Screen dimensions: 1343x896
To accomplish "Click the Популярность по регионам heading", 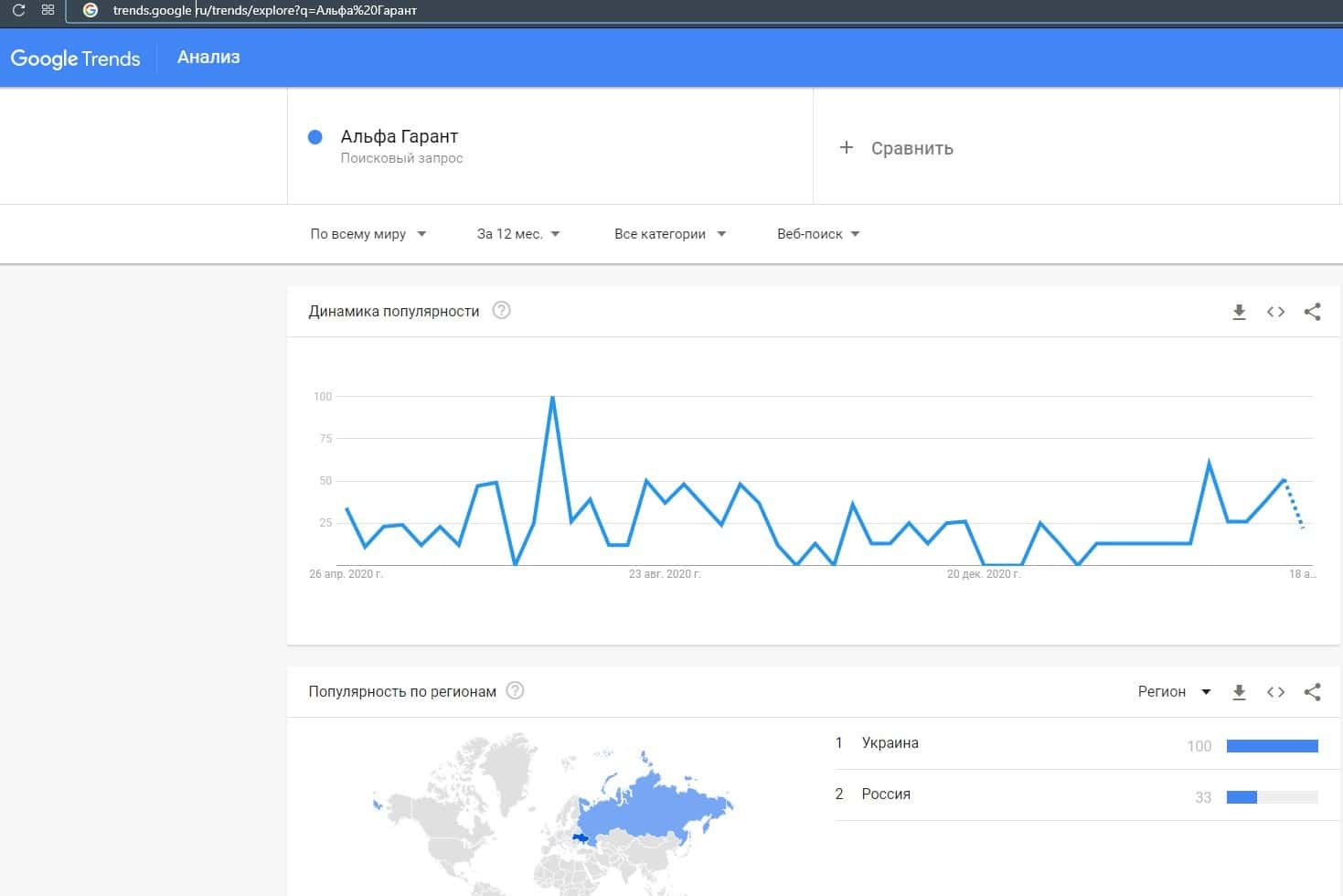I will click(402, 691).
